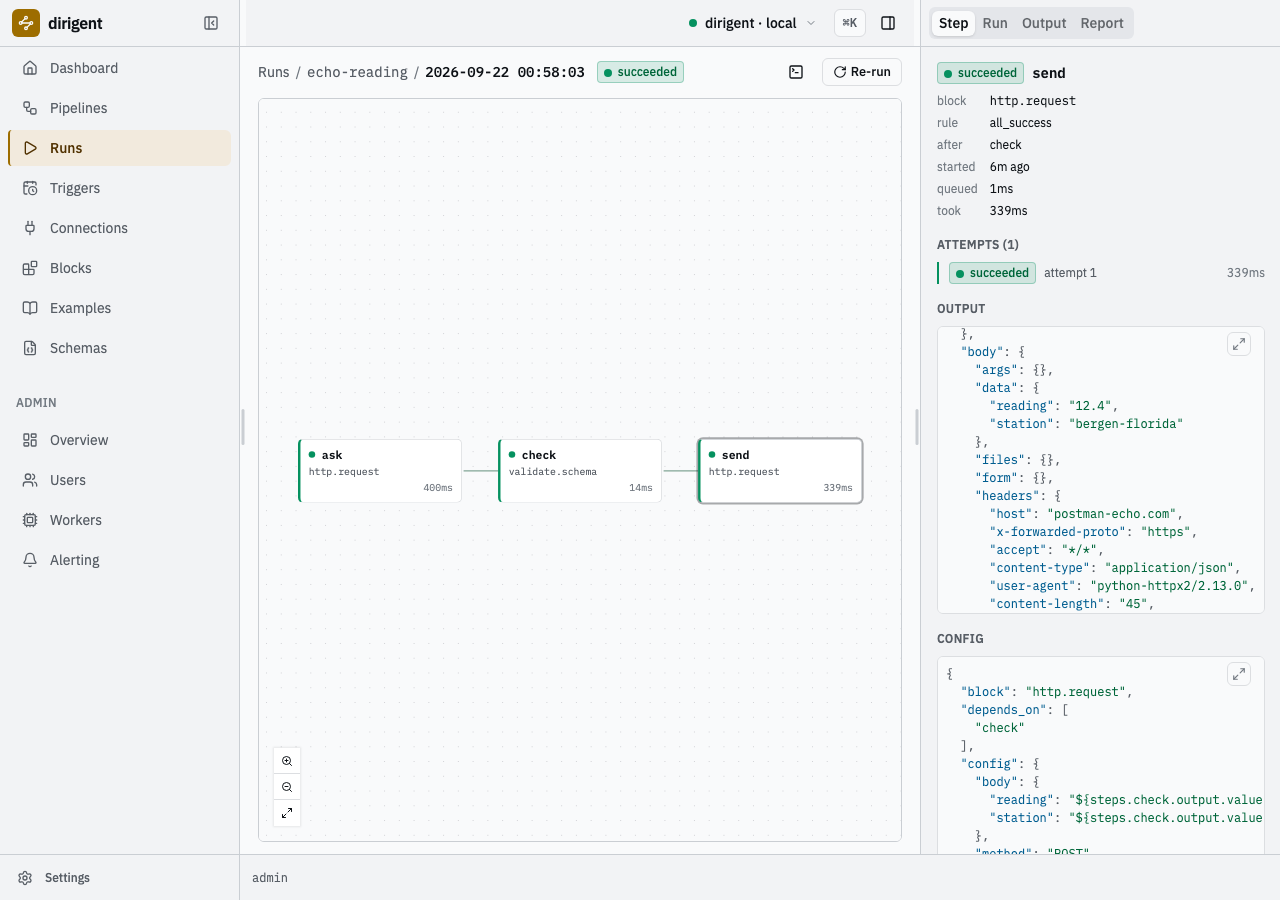The width and height of the screenshot is (1280, 900).
Task: Click the "python-httpx2/2.13.0" user-agent value
Action: (1169, 586)
